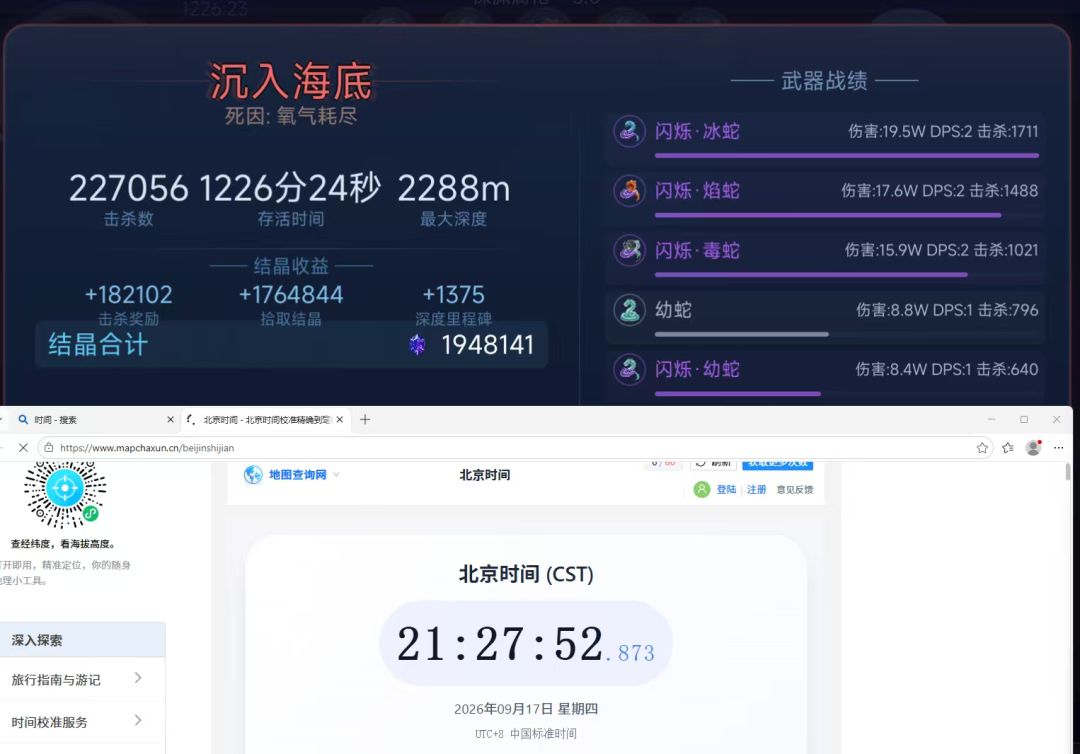
Task: Click the survival time 1226分24秒
Action: click(x=290, y=188)
